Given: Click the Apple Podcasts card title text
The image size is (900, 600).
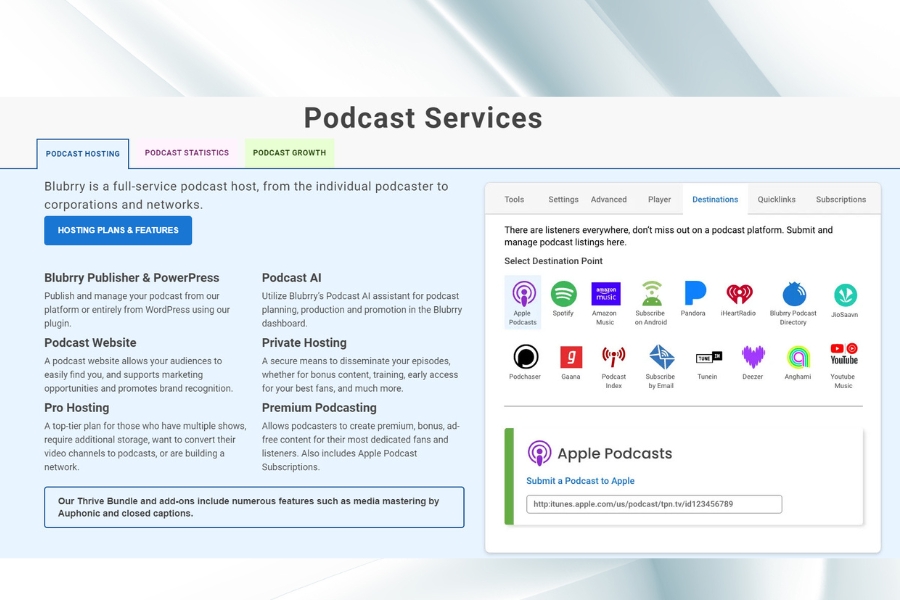Looking at the screenshot, I should pyautogui.click(x=615, y=454).
